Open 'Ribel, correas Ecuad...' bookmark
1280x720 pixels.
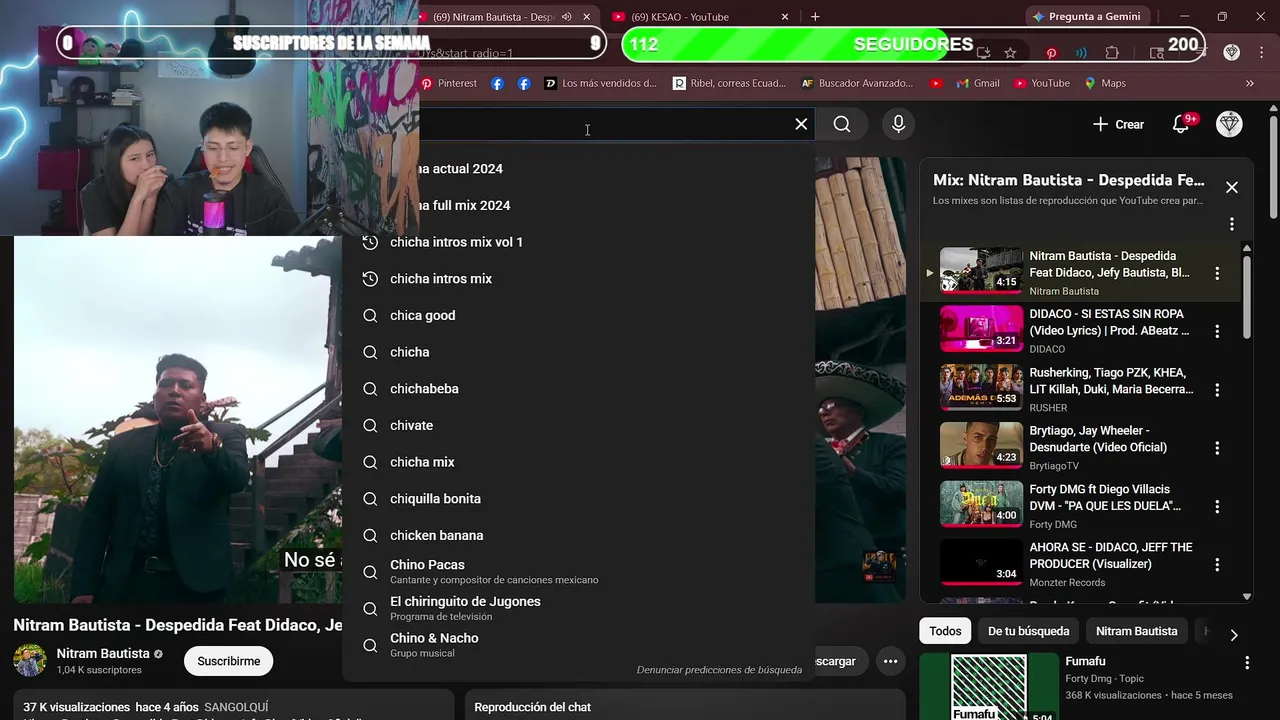click(x=730, y=83)
